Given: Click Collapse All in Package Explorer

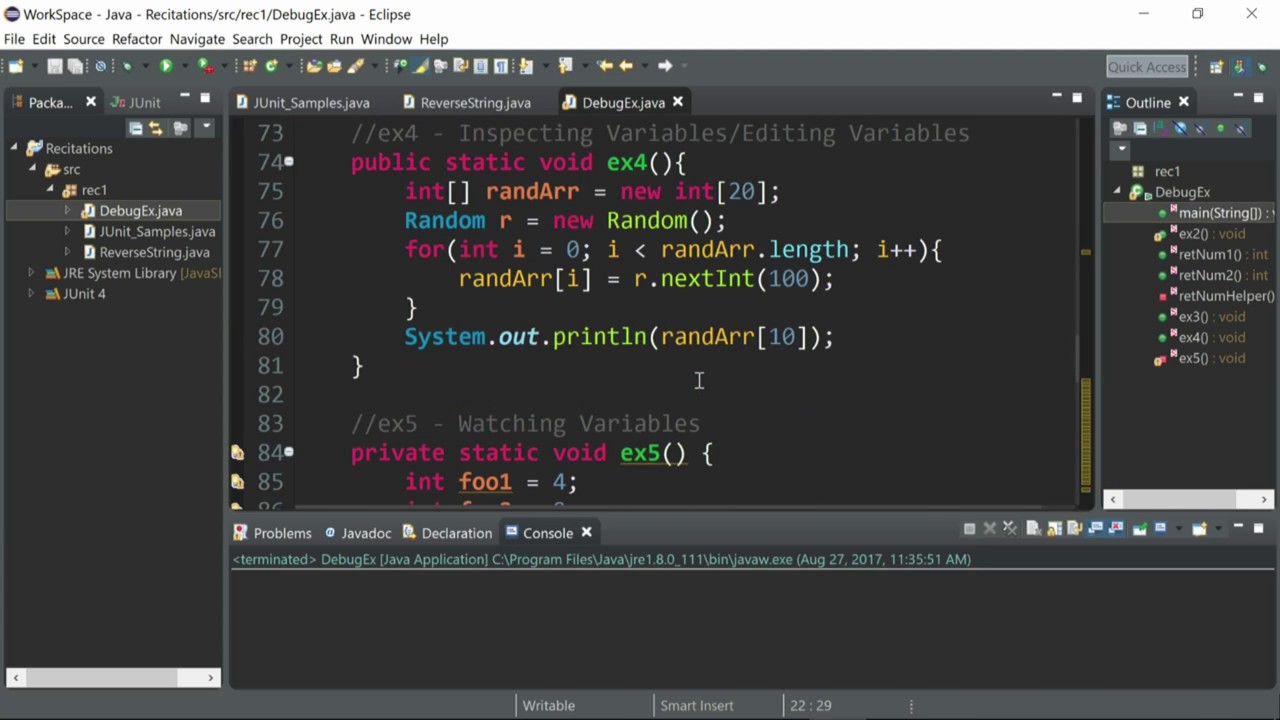Looking at the screenshot, I should (135, 128).
